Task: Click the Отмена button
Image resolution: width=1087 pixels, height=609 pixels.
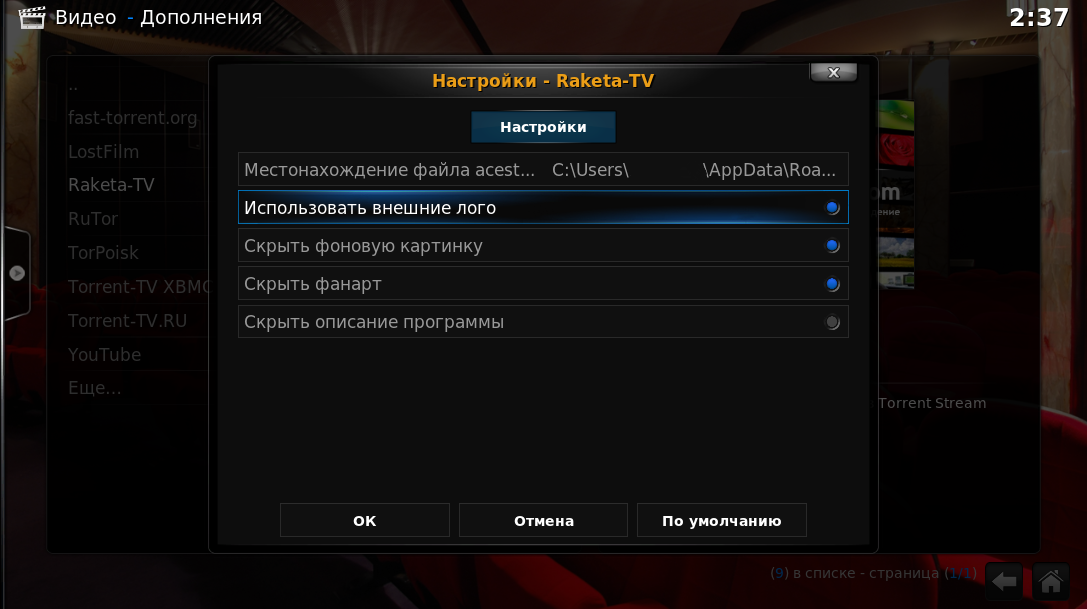Action: [544, 520]
